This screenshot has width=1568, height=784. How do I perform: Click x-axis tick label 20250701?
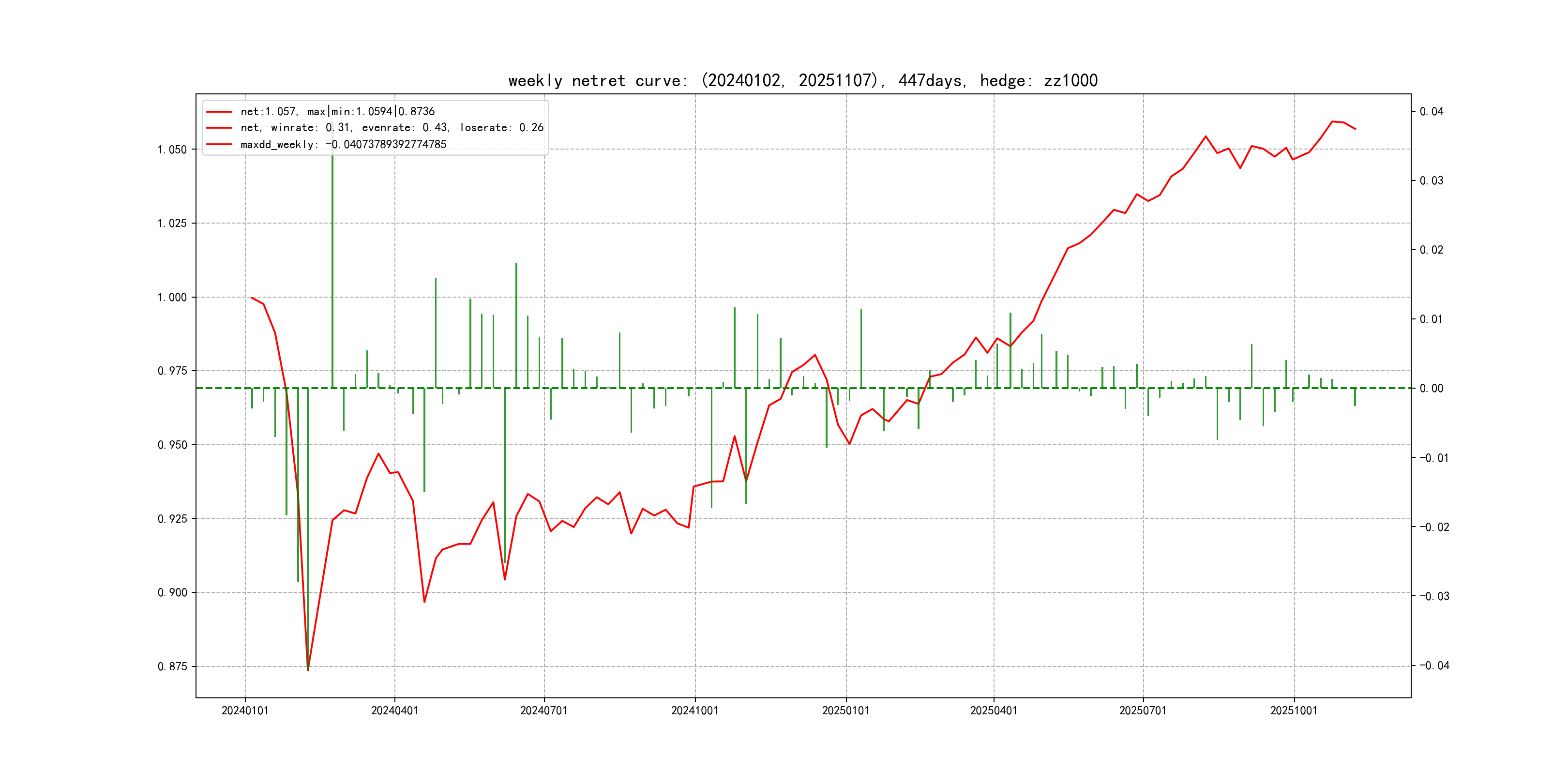pyautogui.click(x=1143, y=710)
